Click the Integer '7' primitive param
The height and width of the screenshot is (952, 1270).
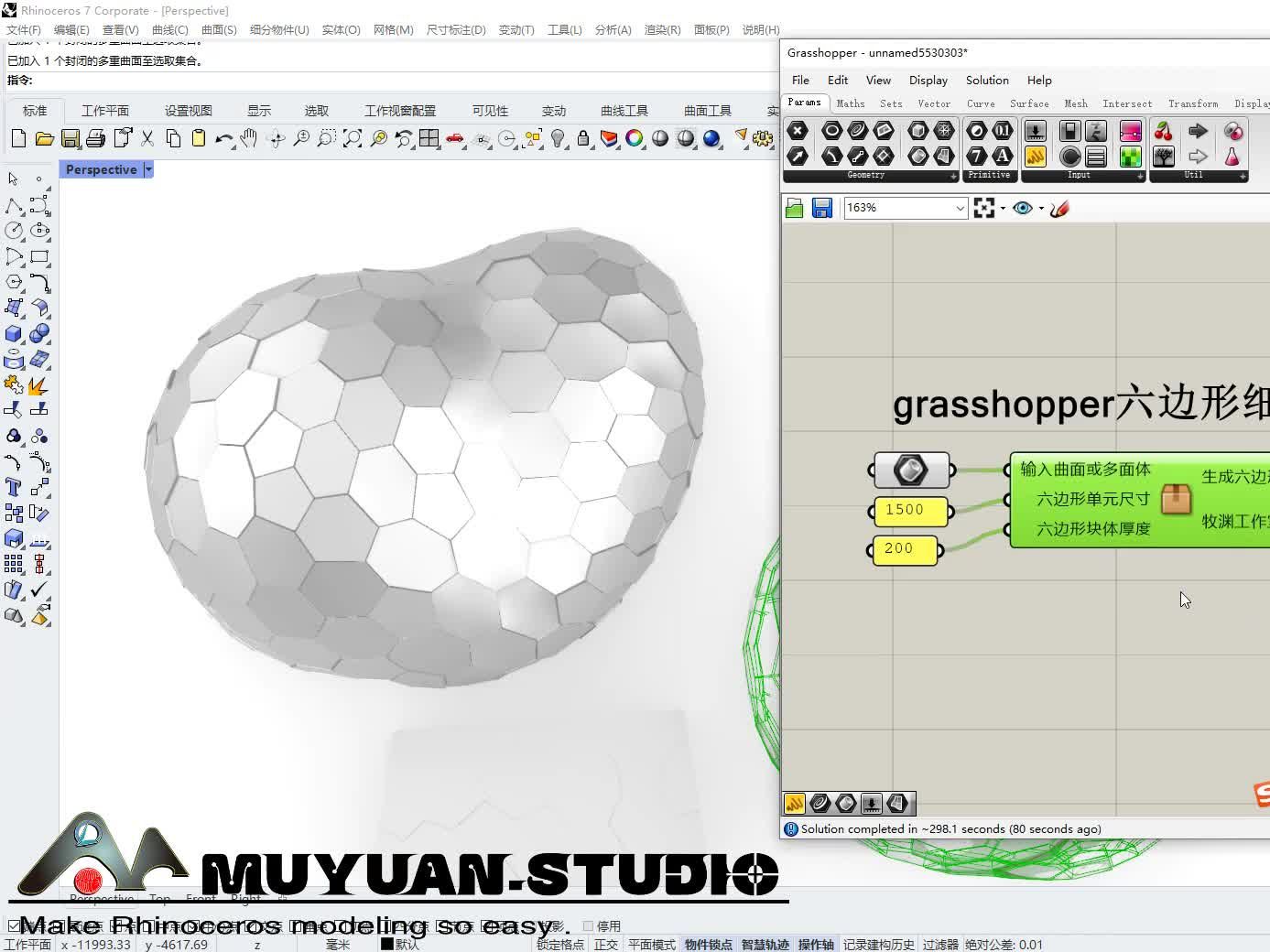pos(977,157)
